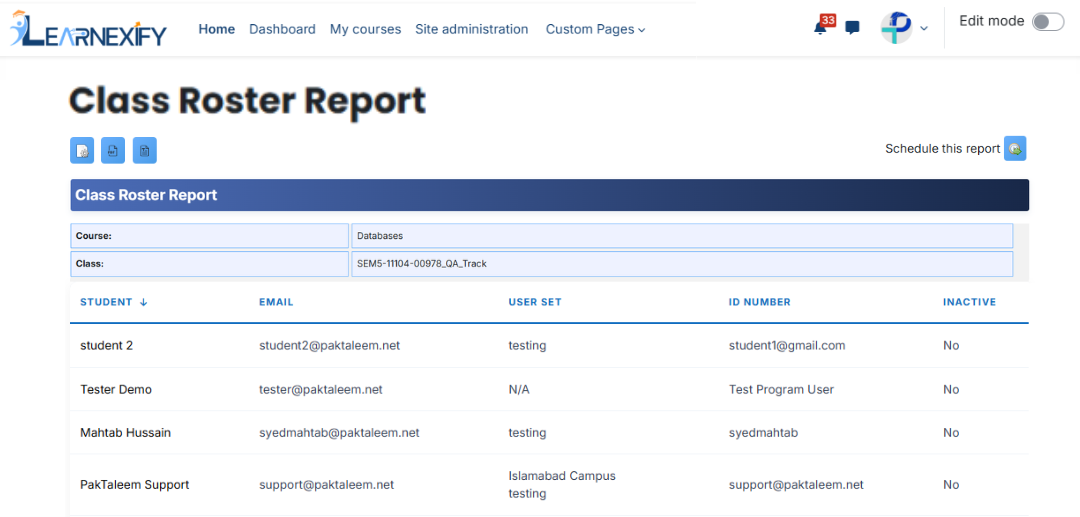Select the PakTaleem Support name cell

pyautogui.click(x=134, y=485)
